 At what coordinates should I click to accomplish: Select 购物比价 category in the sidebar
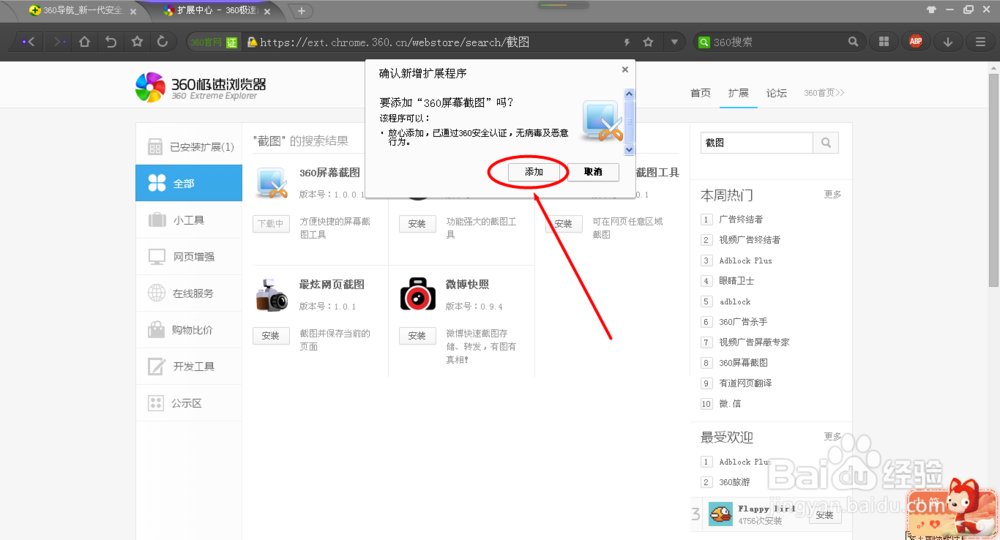click(x=189, y=330)
